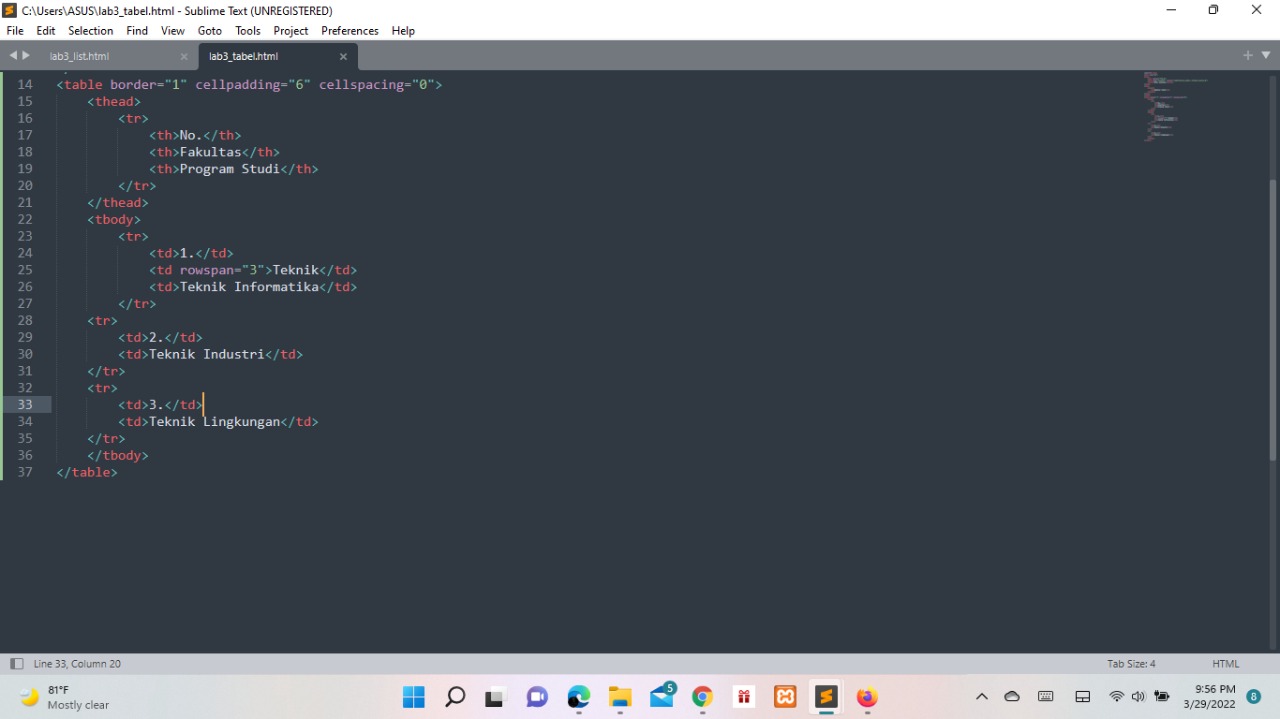
Task: Open the Help menu
Action: coord(403,31)
